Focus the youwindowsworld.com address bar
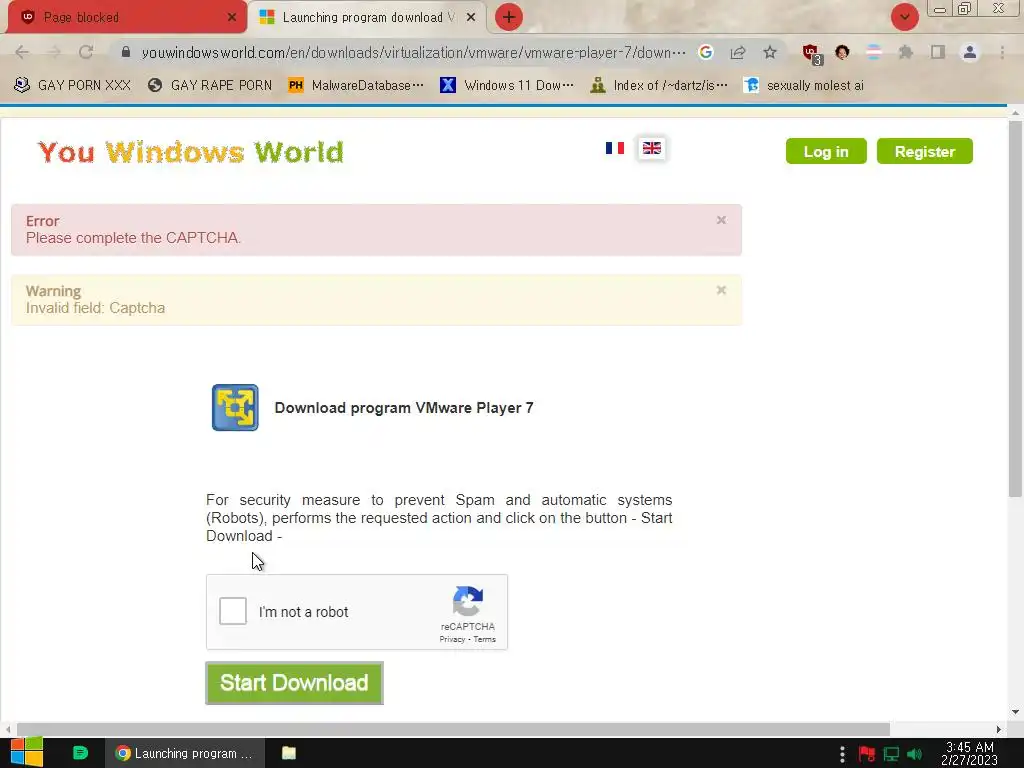Viewport: 1024px width, 768px height. point(413,53)
